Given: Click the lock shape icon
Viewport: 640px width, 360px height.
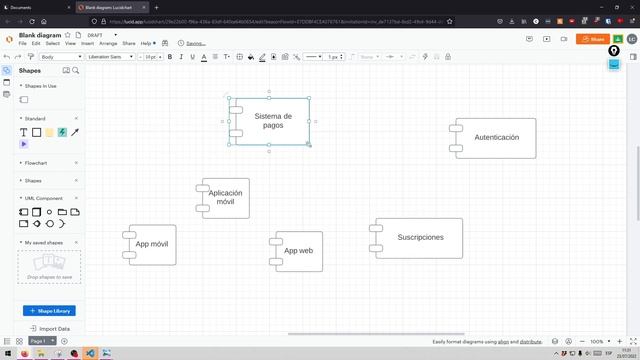Looking at the screenshot, I should pos(448,57).
